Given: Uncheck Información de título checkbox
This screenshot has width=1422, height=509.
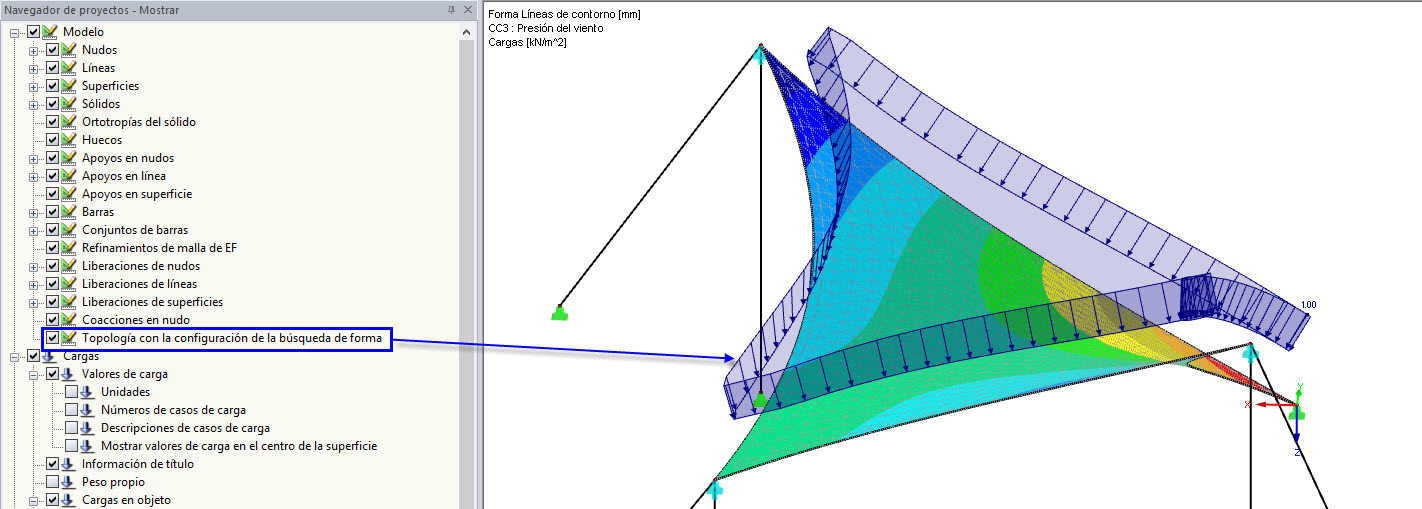Looking at the screenshot, I should (x=53, y=464).
